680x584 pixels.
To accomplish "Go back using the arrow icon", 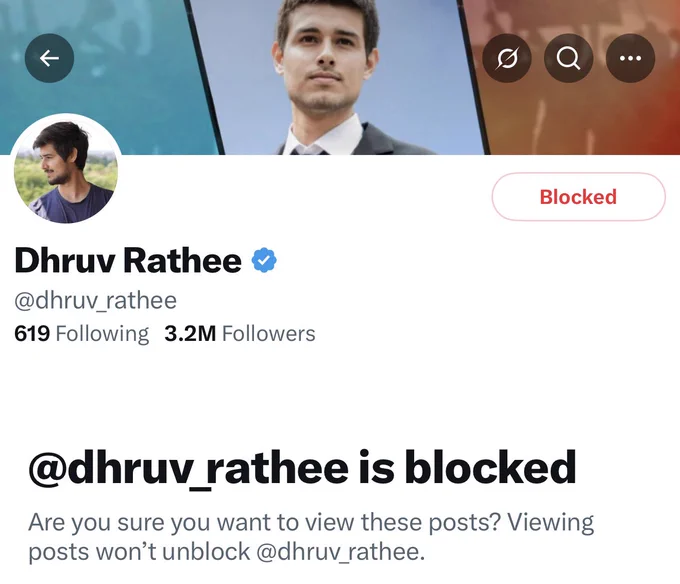I will [49, 58].
